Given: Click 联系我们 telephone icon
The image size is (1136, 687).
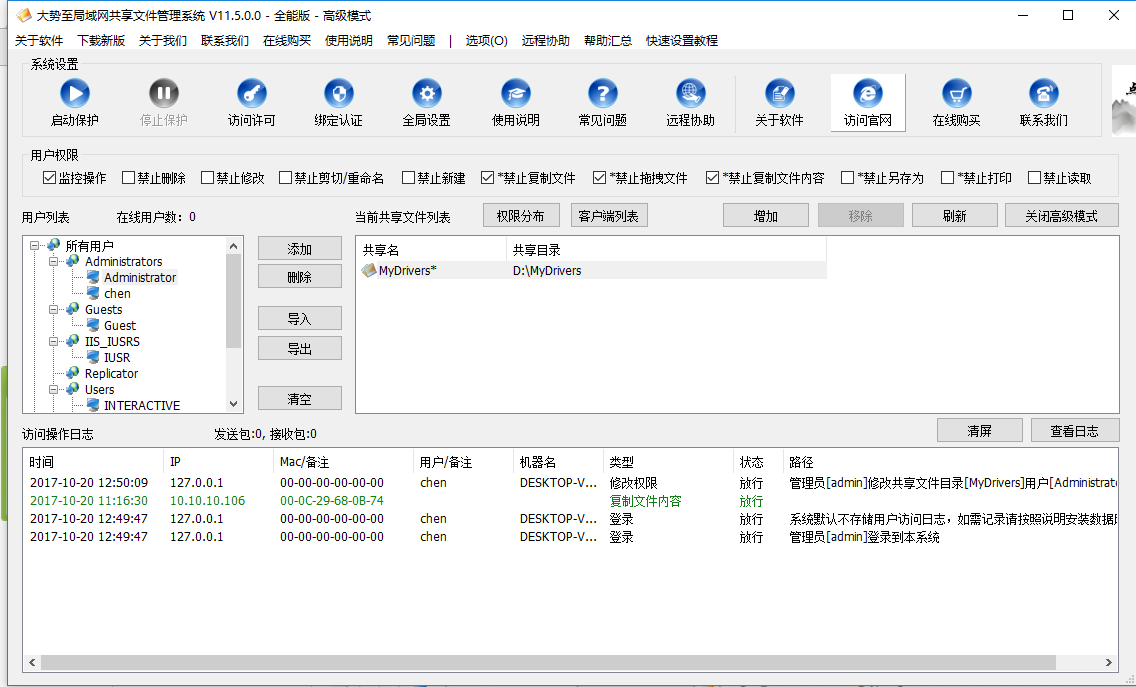Looking at the screenshot, I should point(1043,93).
